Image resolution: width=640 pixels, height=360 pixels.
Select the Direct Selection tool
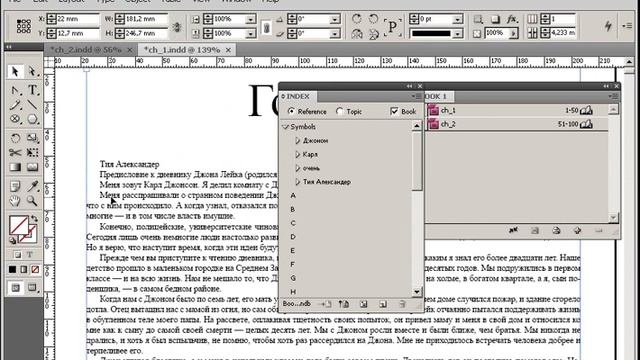coord(32,71)
